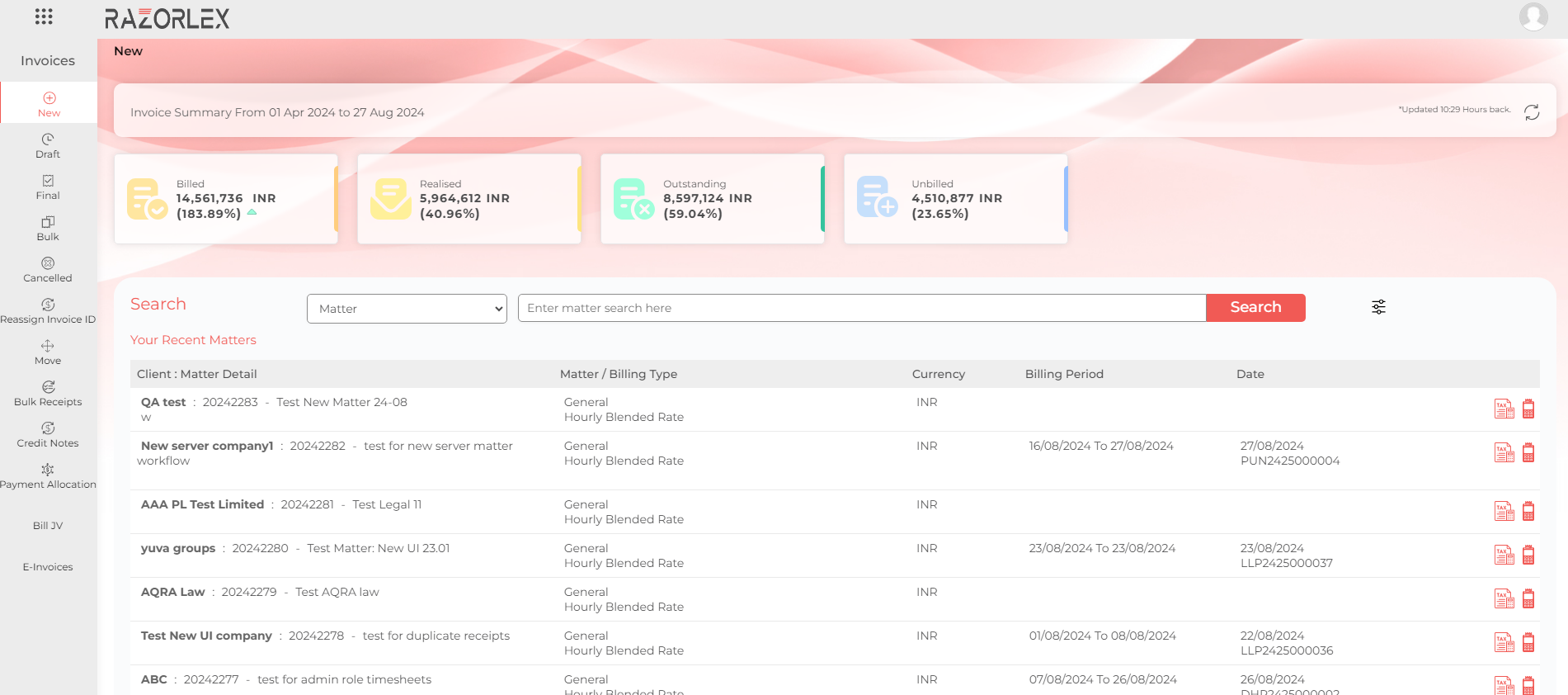Click tax invoice icon for Test New UI company
Screen dimensions: 1568x695
click(x=1504, y=642)
